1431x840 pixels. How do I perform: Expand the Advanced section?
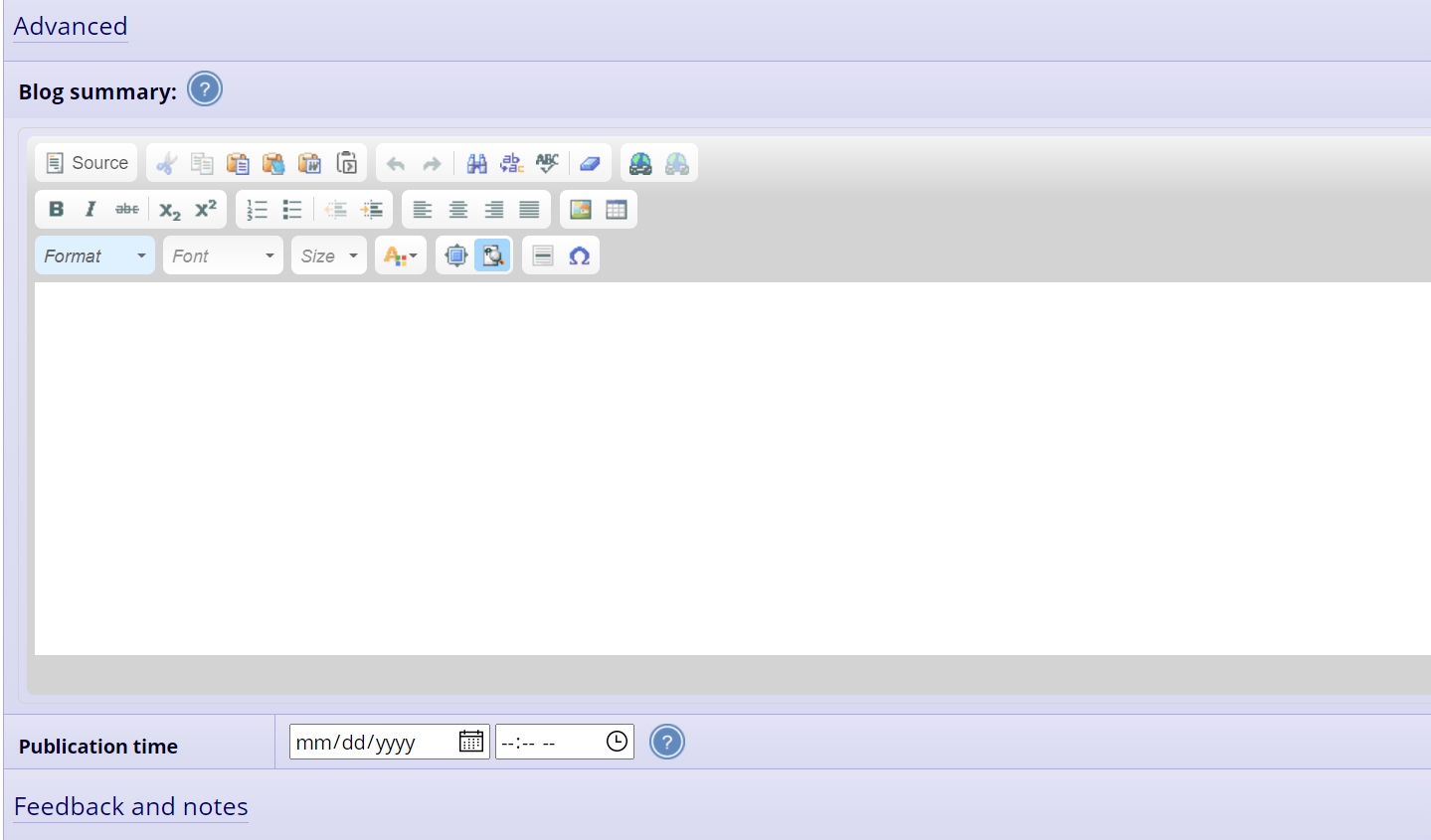(x=71, y=27)
